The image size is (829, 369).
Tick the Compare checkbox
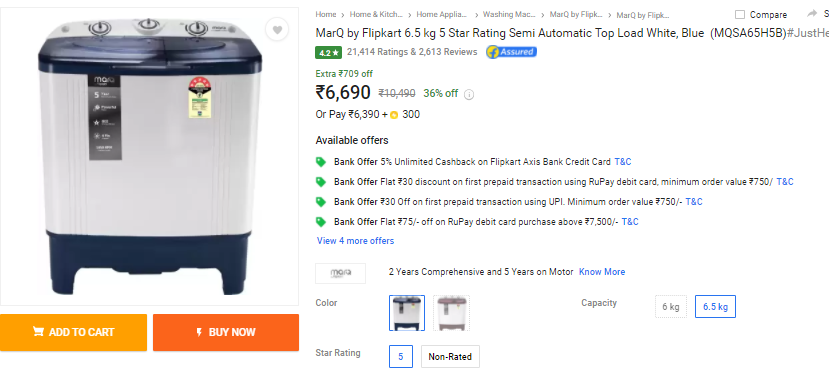point(740,15)
